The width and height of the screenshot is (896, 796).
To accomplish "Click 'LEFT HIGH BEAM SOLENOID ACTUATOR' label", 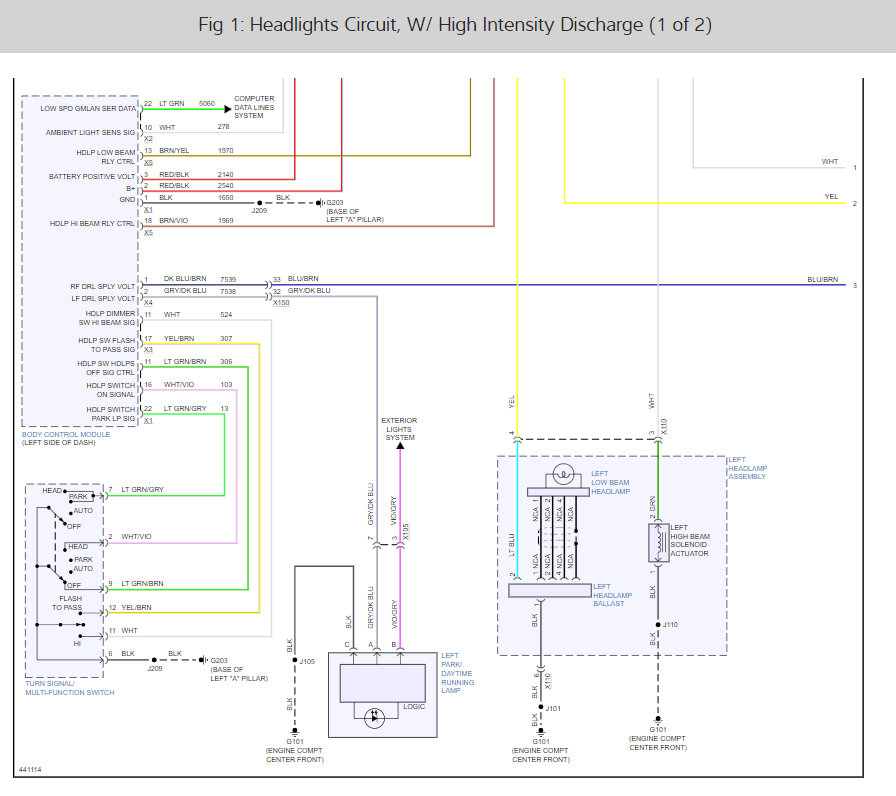I will (x=690, y=541).
